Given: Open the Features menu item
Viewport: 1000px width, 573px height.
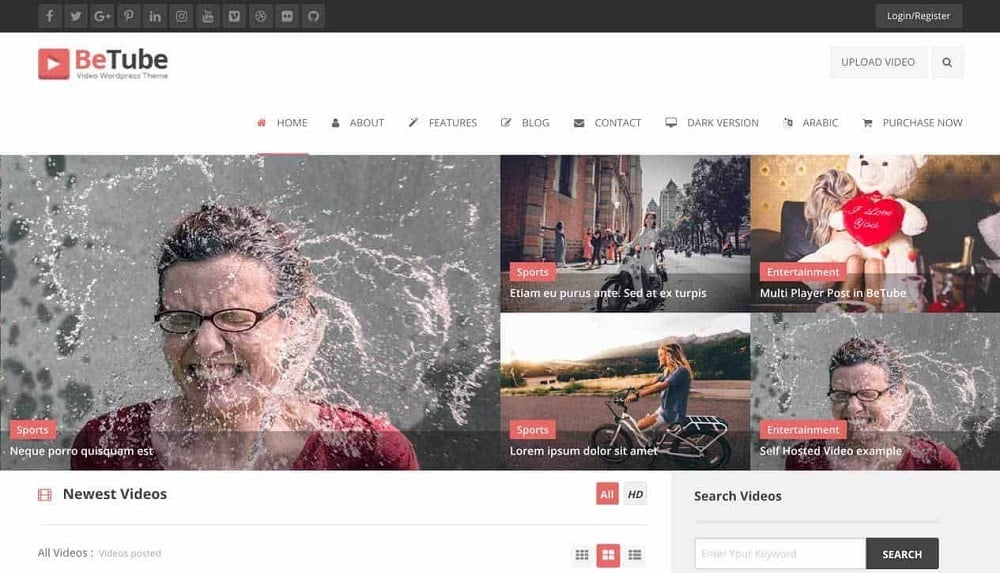Looking at the screenshot, I should tap(443, 123).
